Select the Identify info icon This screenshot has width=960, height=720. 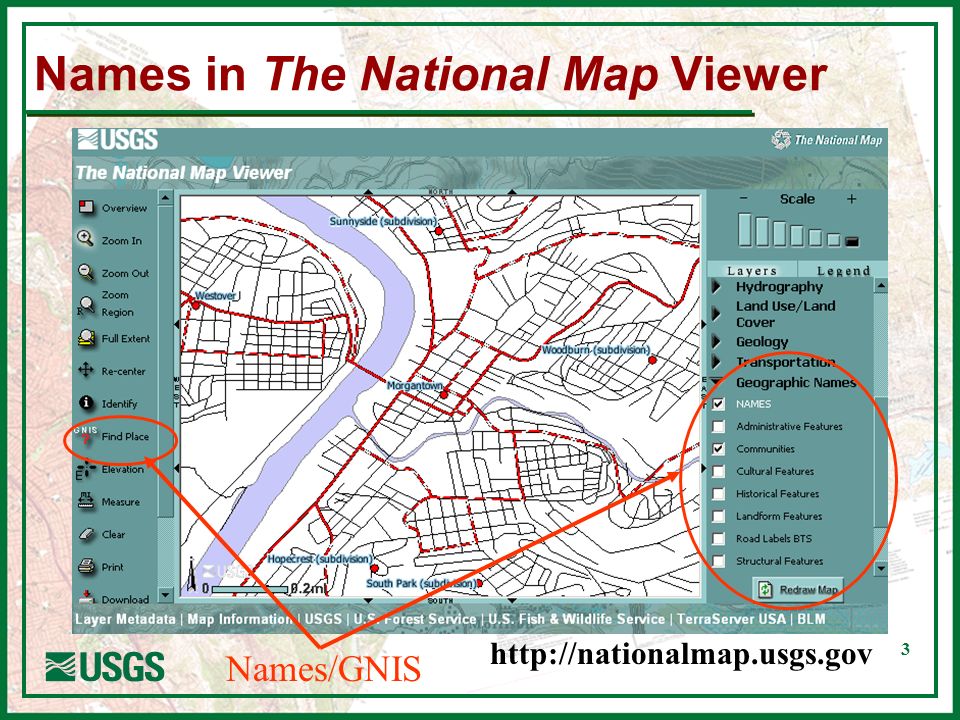(x=86, y=402)
